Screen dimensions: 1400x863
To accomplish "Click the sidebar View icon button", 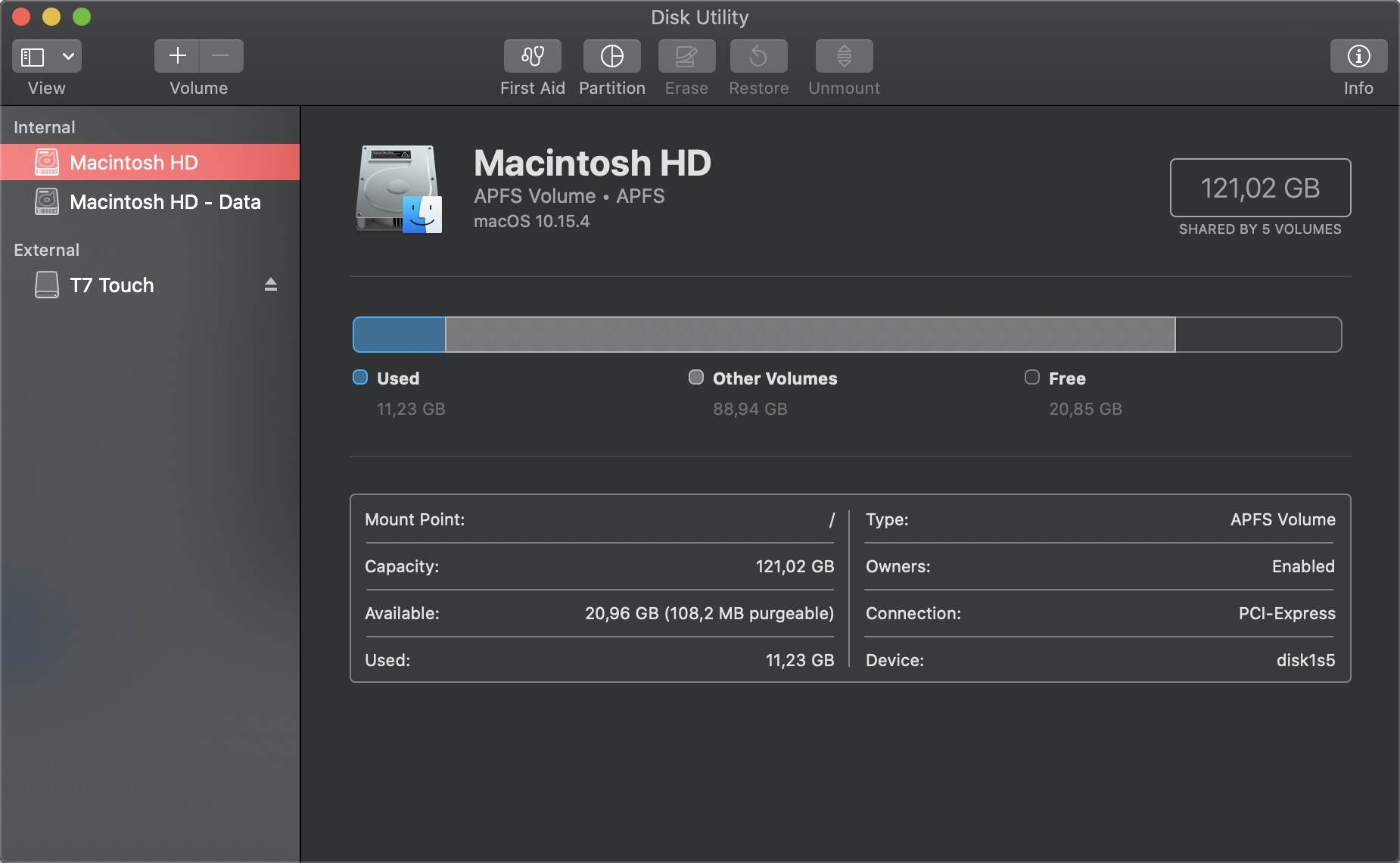I will click(x=33, y=56).
